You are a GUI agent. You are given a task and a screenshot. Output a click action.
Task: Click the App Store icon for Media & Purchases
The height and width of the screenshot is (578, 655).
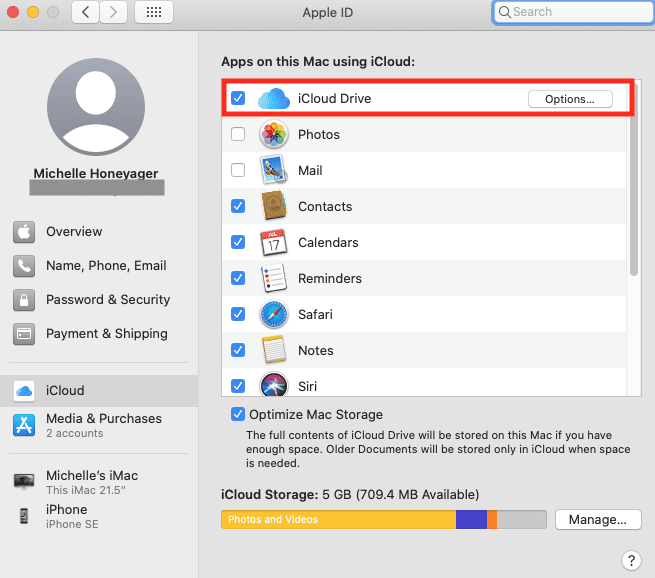24,425
